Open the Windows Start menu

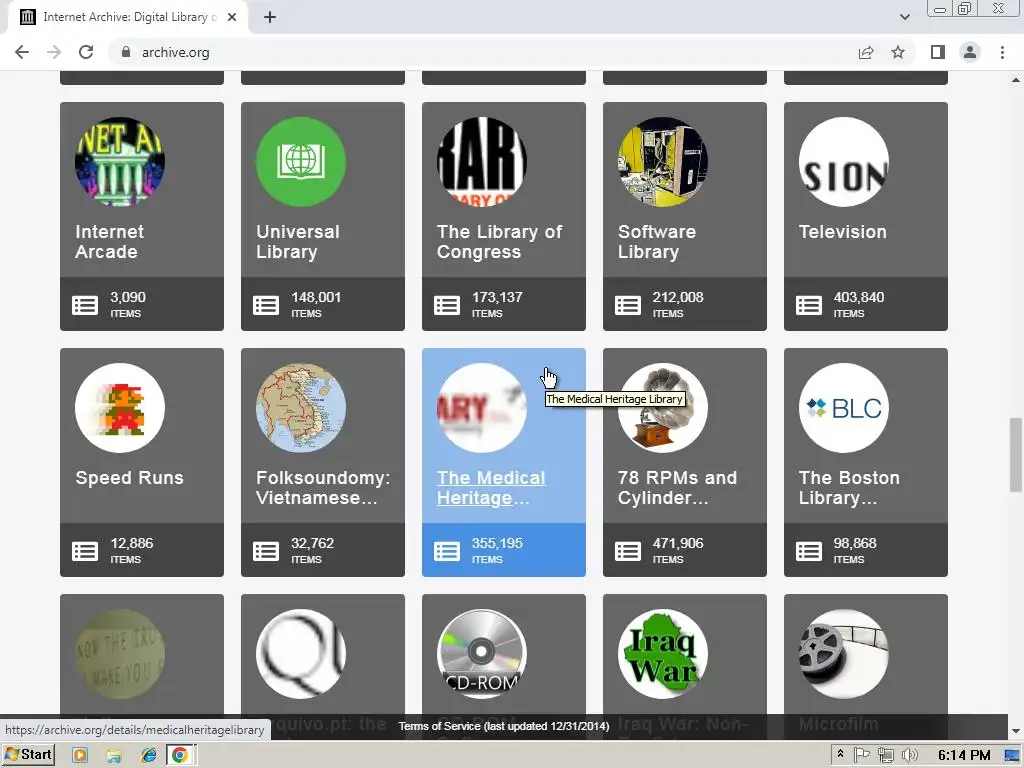point(28,755)
